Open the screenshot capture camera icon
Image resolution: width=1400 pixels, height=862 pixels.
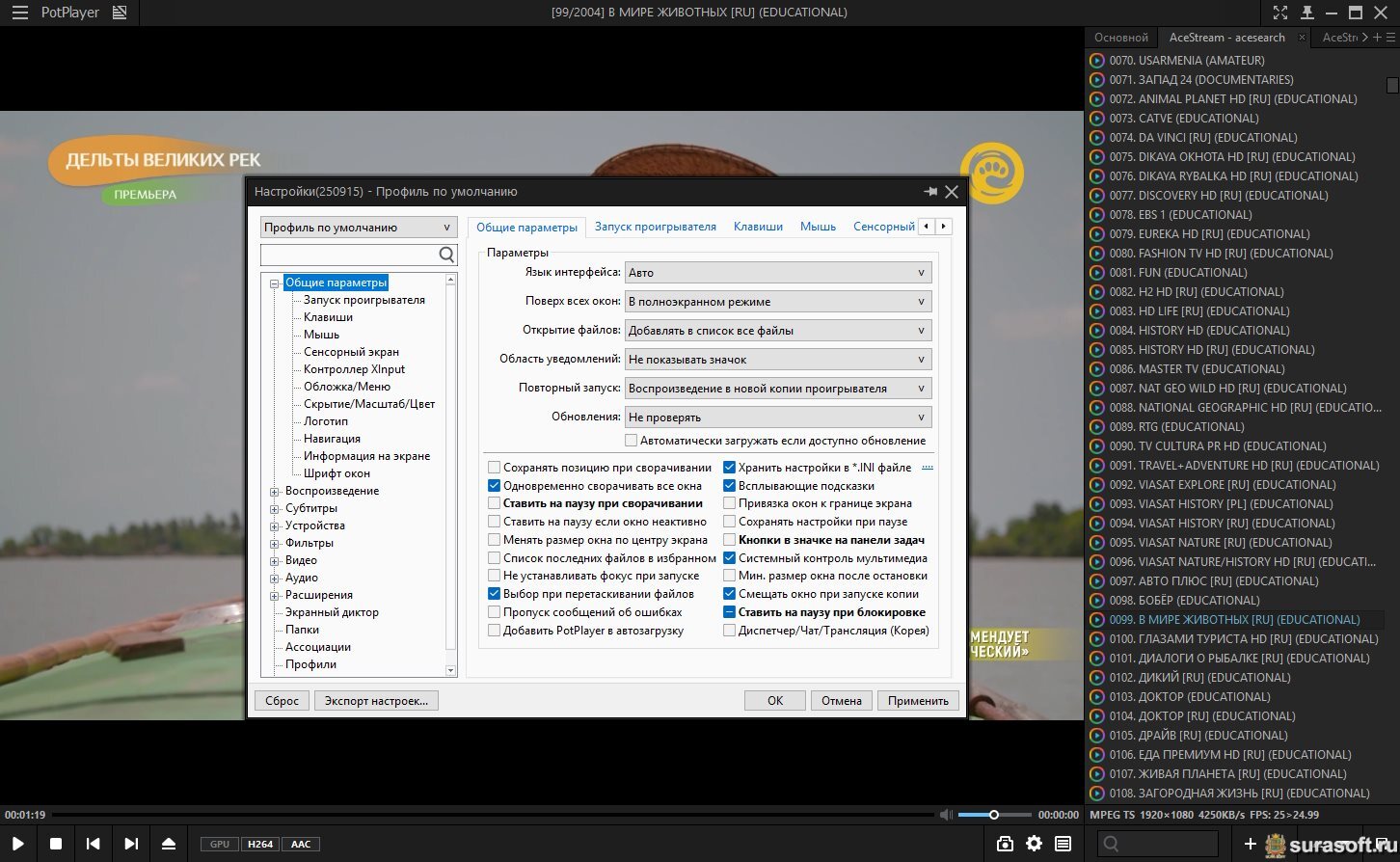coord(1005,844)
